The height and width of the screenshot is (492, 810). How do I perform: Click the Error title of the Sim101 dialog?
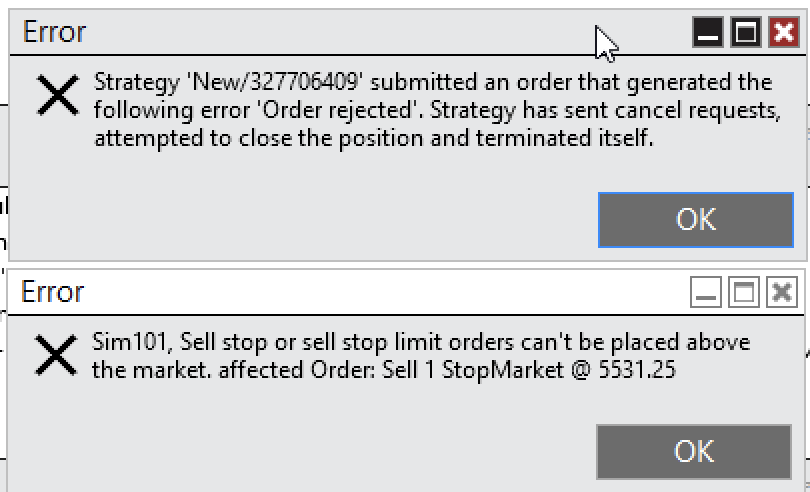[52, 292]
